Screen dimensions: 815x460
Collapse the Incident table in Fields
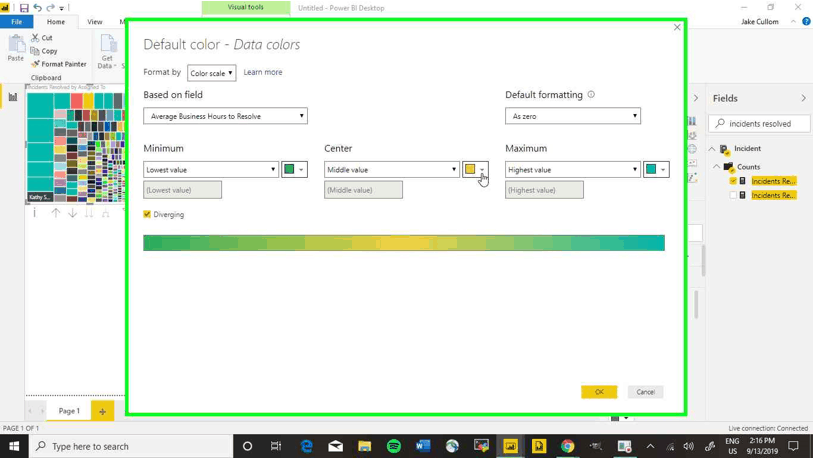click(x=712, y=149)
